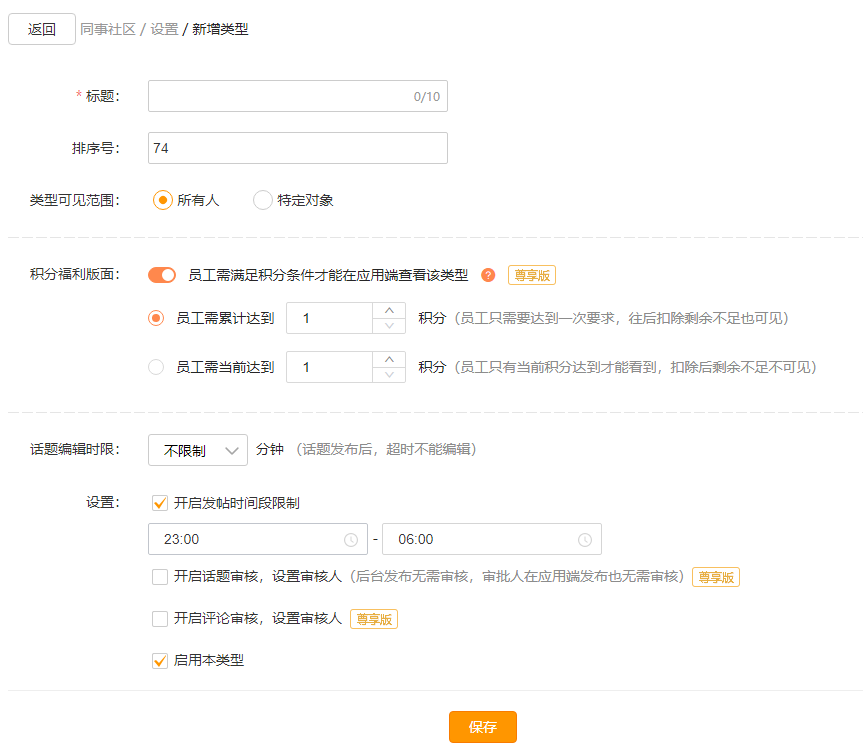Go to 设置 in the breadcrumb
This screenshot has height=748, width=863.
(x=165, y=29)
